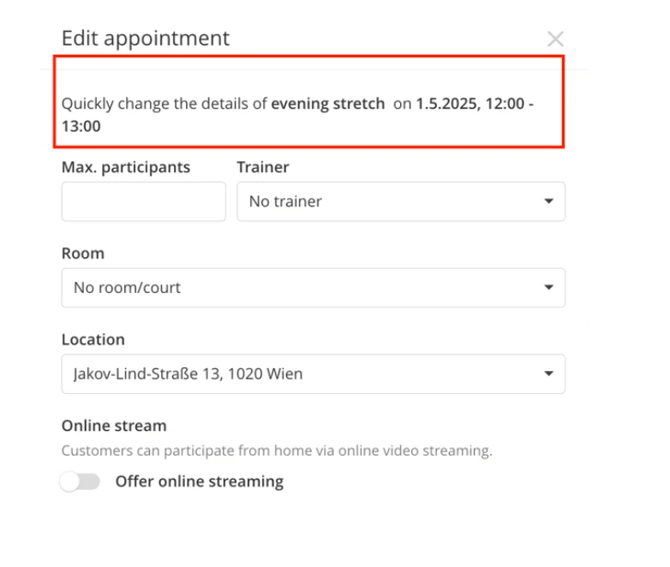Click the 1.5.2025 appointment date text
Image resolution: width=670 pixels, height=567 pixels.
[447, 104]
